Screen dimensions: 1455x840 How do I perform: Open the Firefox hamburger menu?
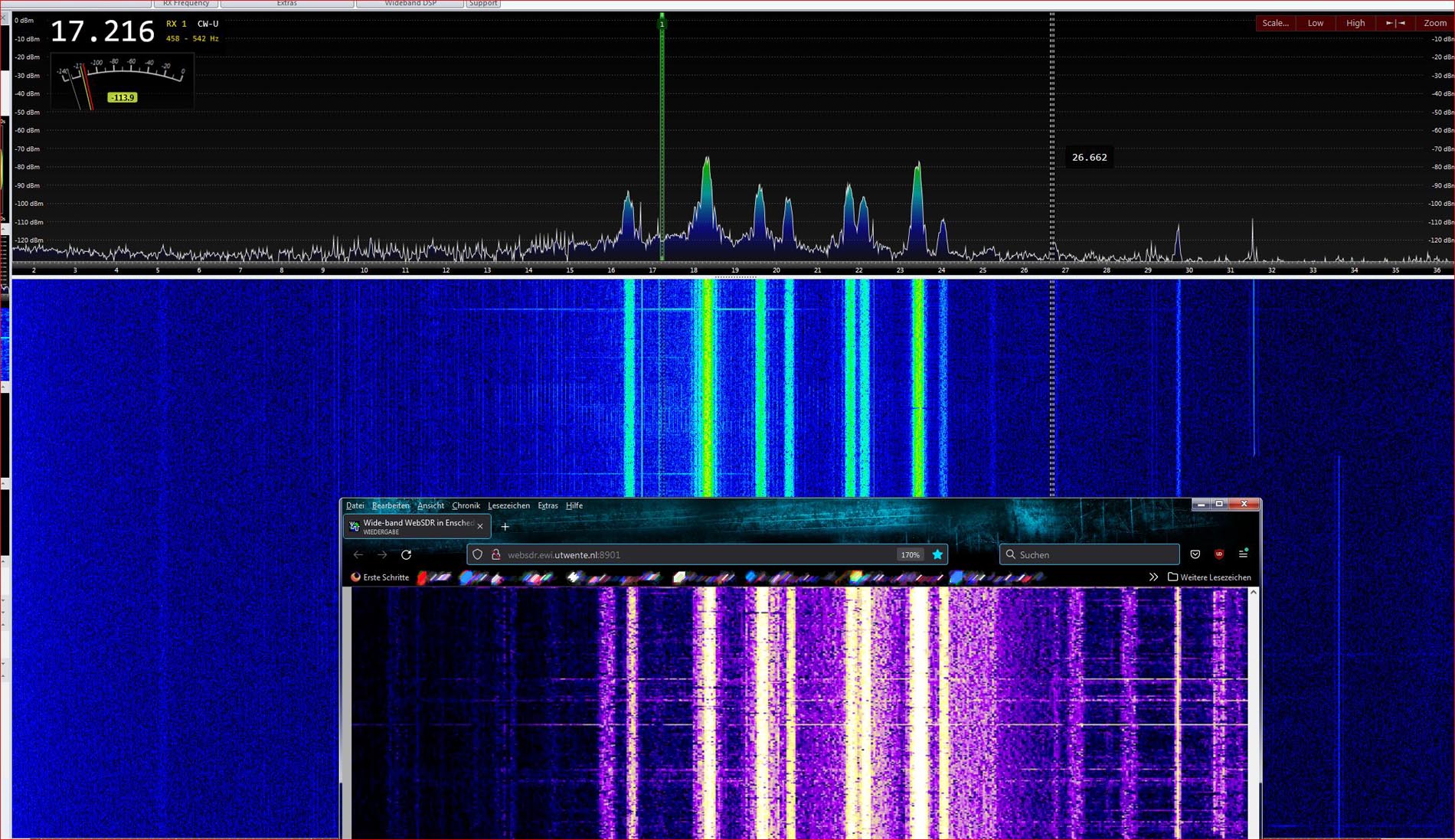[x=1244, y=554]
